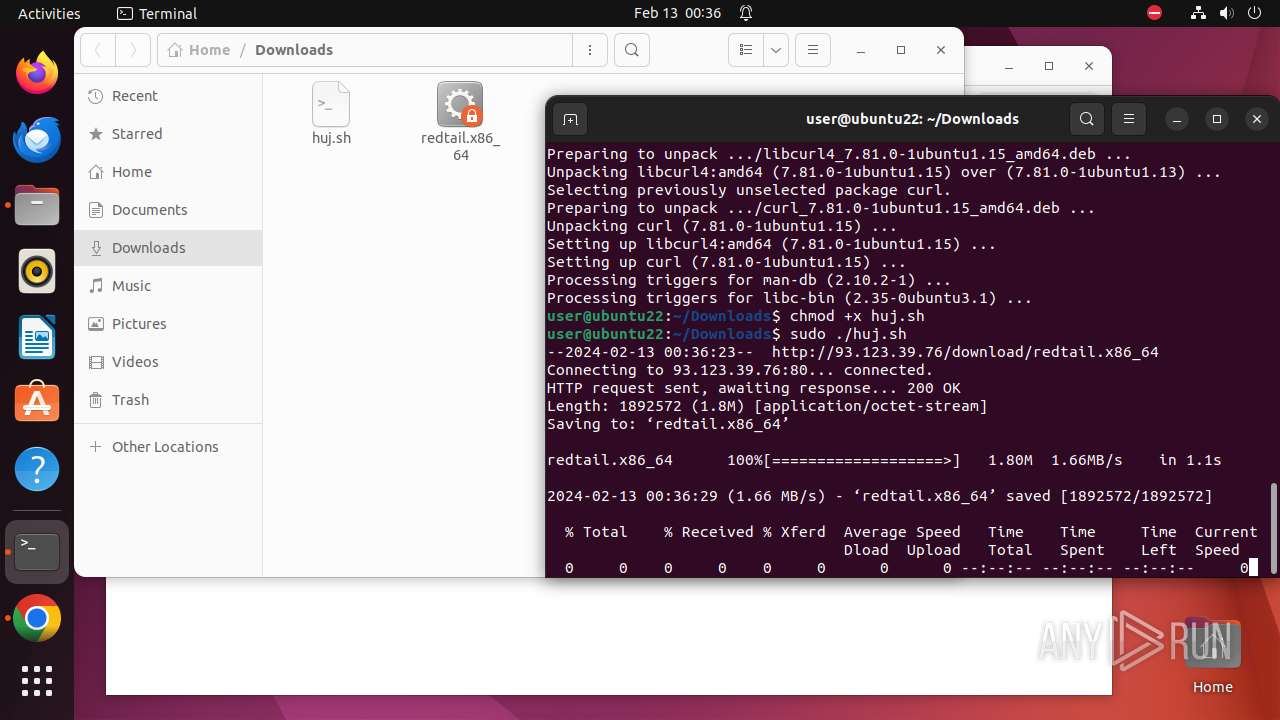The height and width of the screenshot is (720, 1280).
Task: Search within the Terminal window
Action: 1087,119
